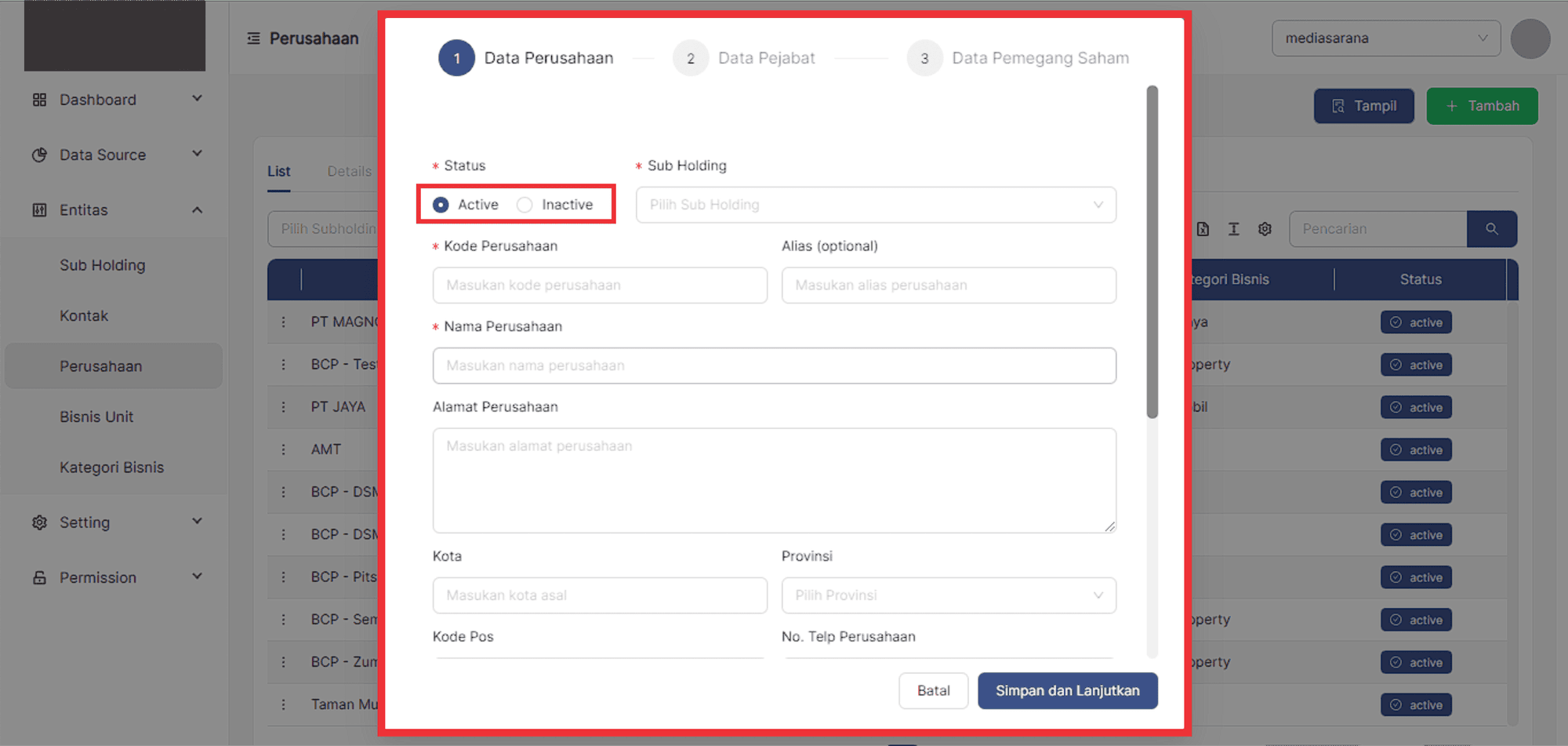This screenshot has width=1568, height=746.
Task: Open the mediasarana account dropdown
Action: [1385, 38]
